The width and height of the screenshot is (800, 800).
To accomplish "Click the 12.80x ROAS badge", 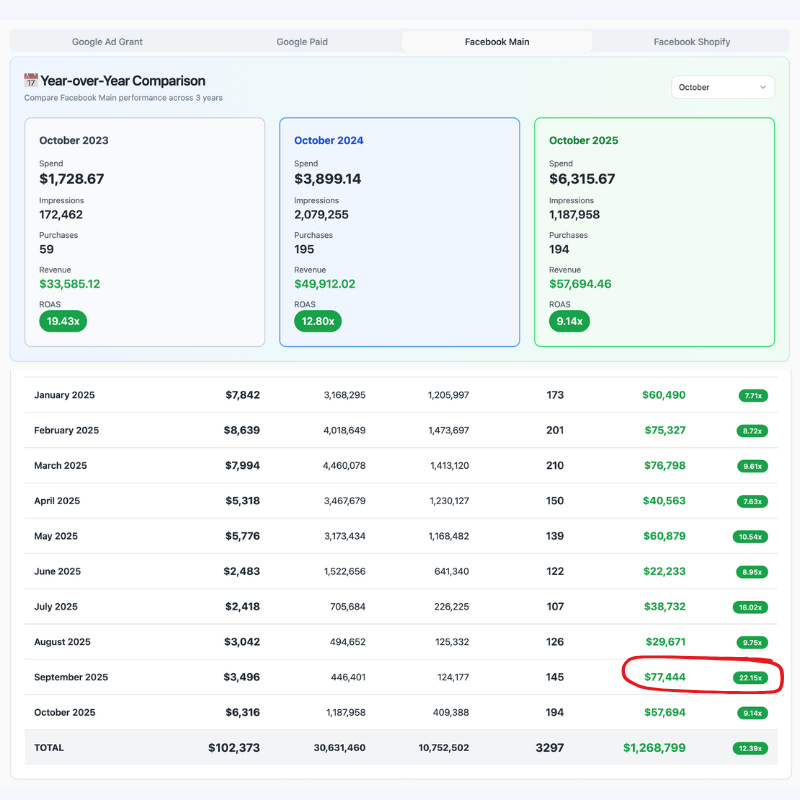I will 318,321.
